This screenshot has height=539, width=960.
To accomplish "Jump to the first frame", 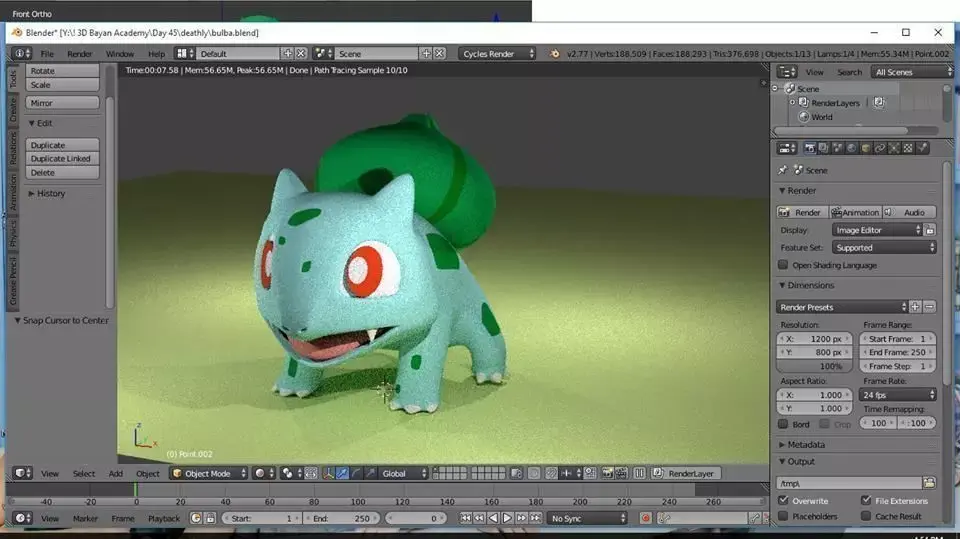I will tap(465, 518).
